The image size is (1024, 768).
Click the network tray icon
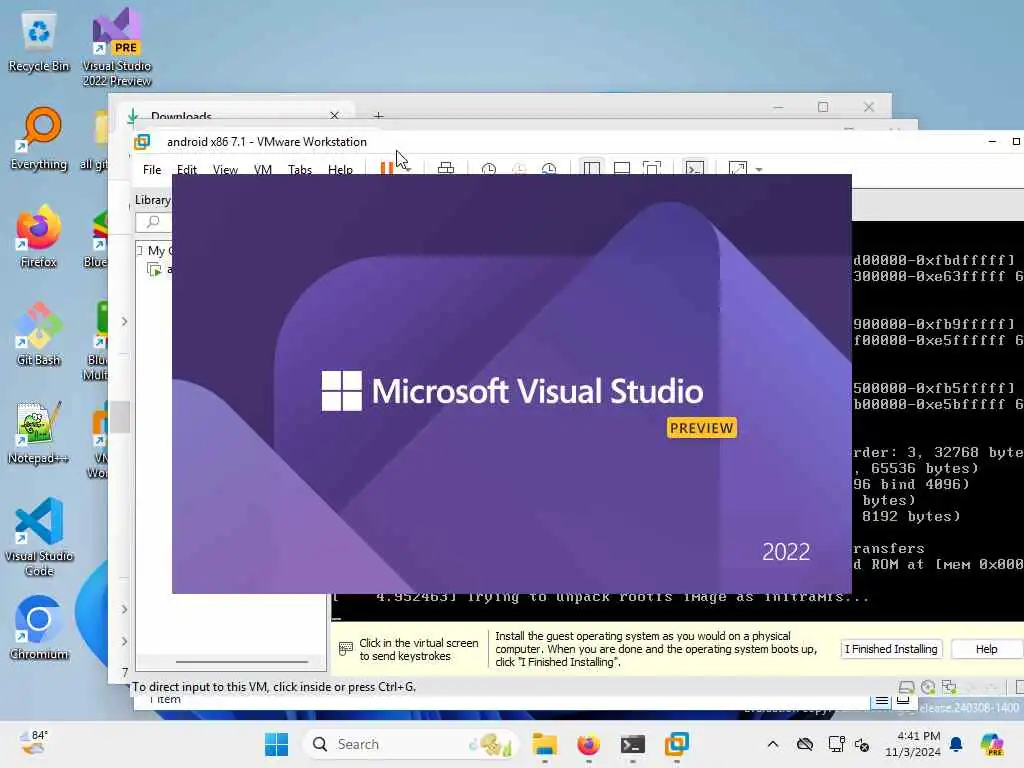(x=836, y=744)
